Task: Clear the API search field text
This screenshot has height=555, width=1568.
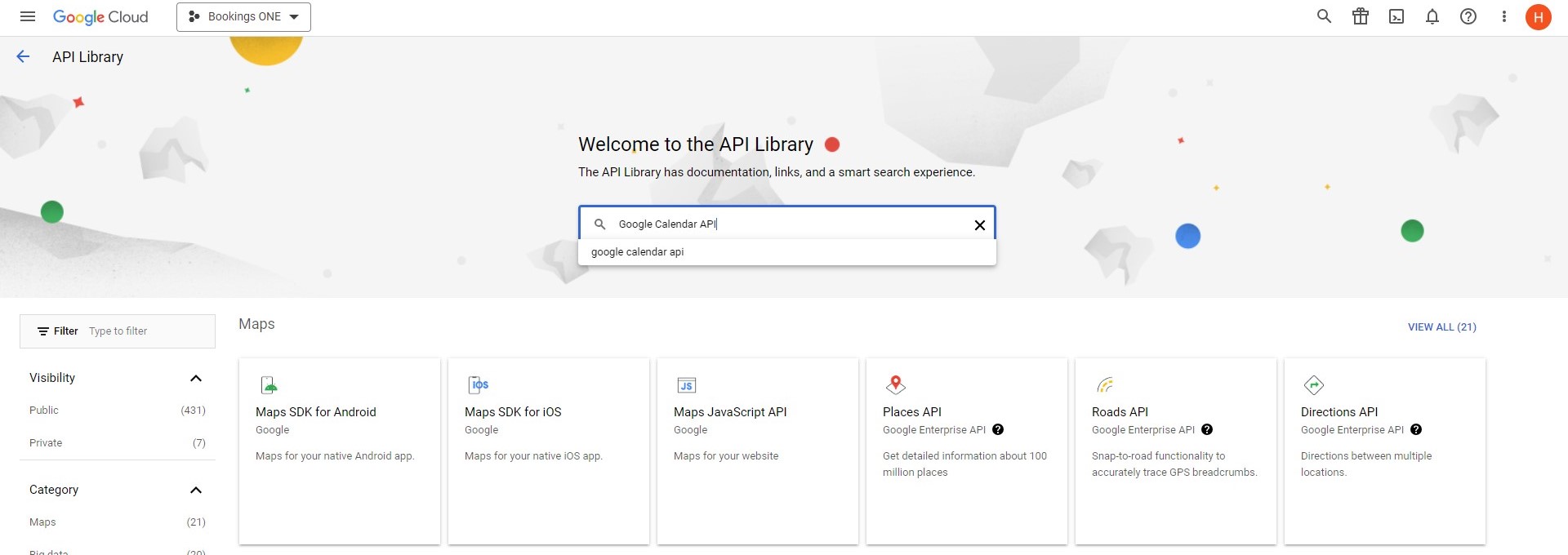Action: point(979,225)
